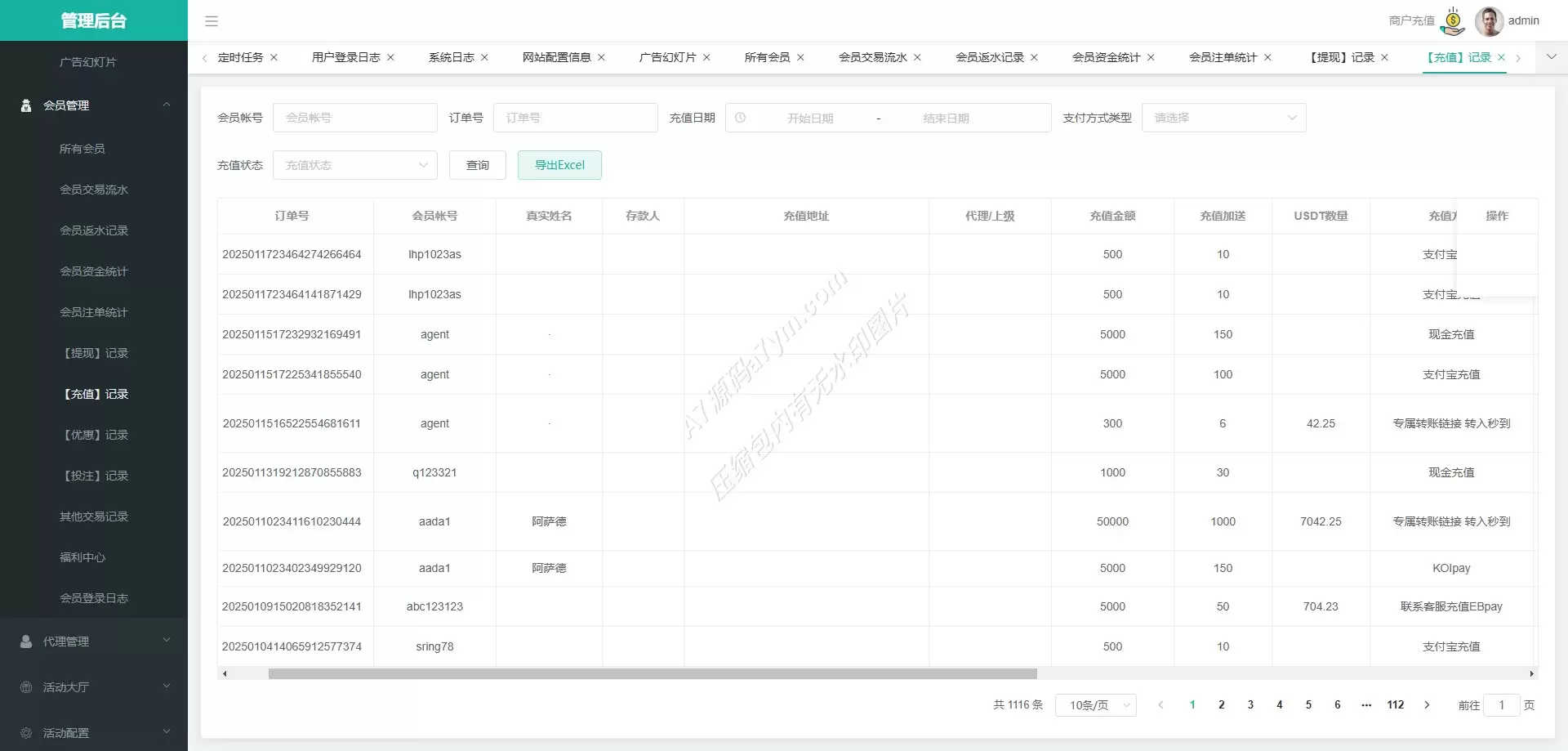The height and width of the screenshot is (751, 1568).
Task: Open the admin avatar profile picture
Action: 1489,21
